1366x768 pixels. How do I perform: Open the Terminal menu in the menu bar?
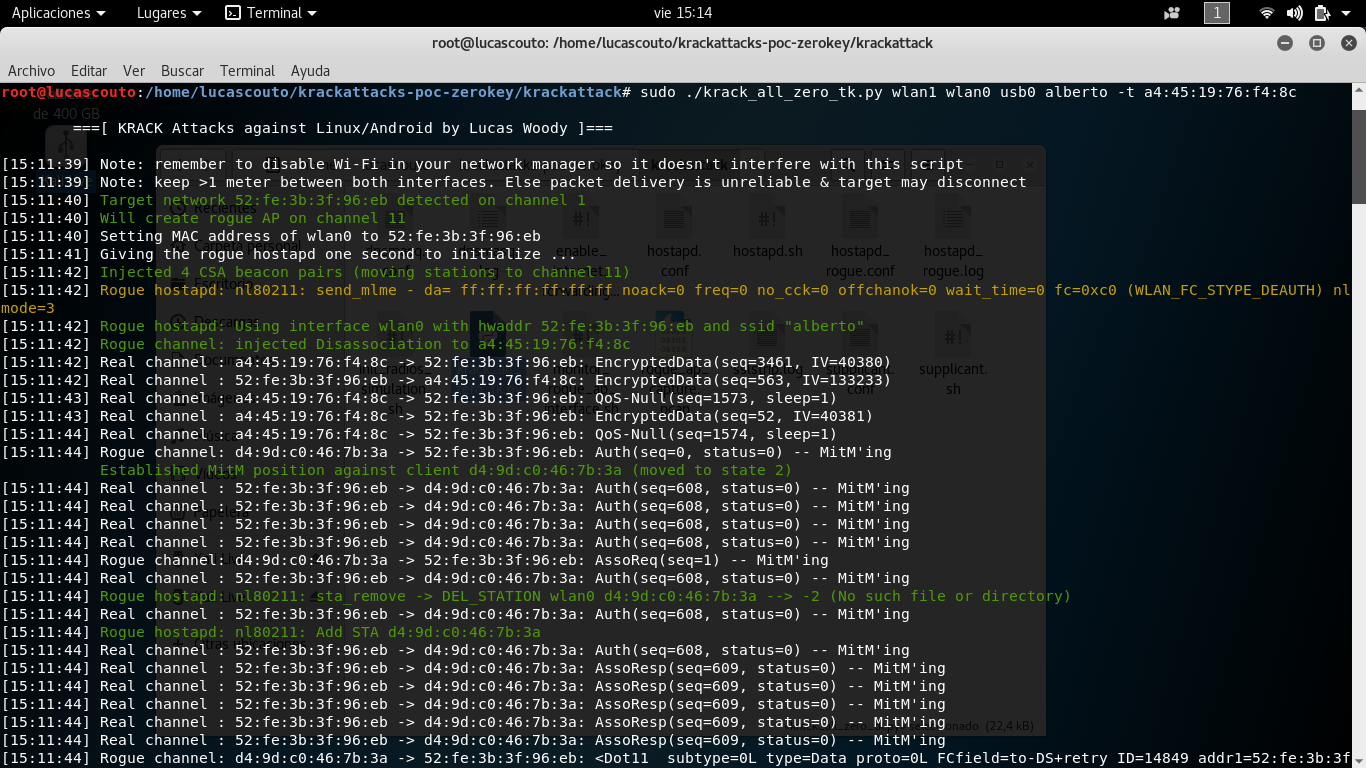[247, 71]
